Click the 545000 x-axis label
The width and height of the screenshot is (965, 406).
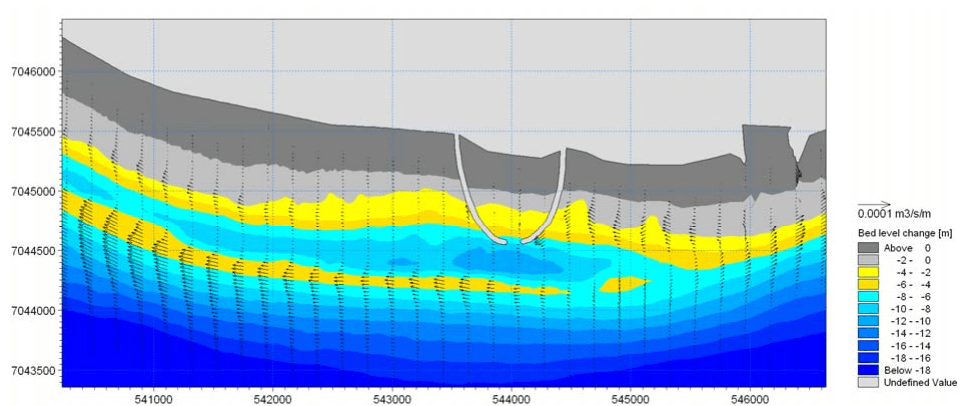[x=631, y=398]
